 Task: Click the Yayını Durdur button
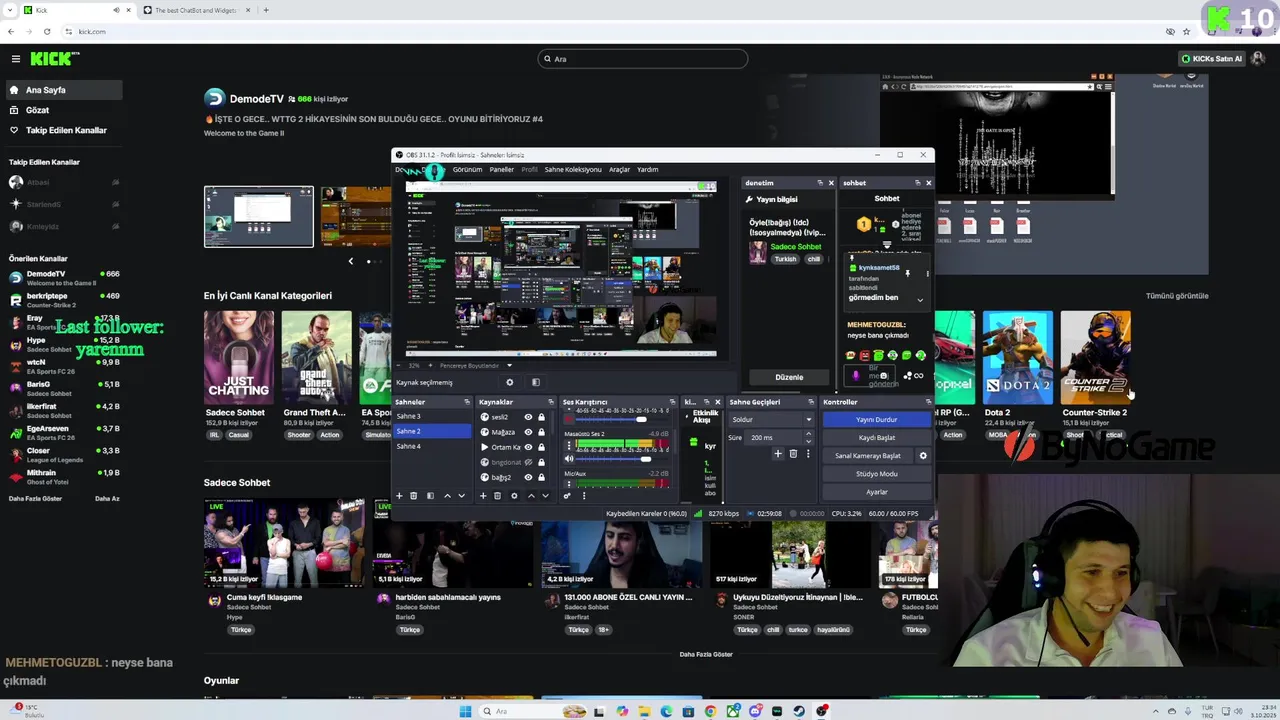[x=877, y=419]
